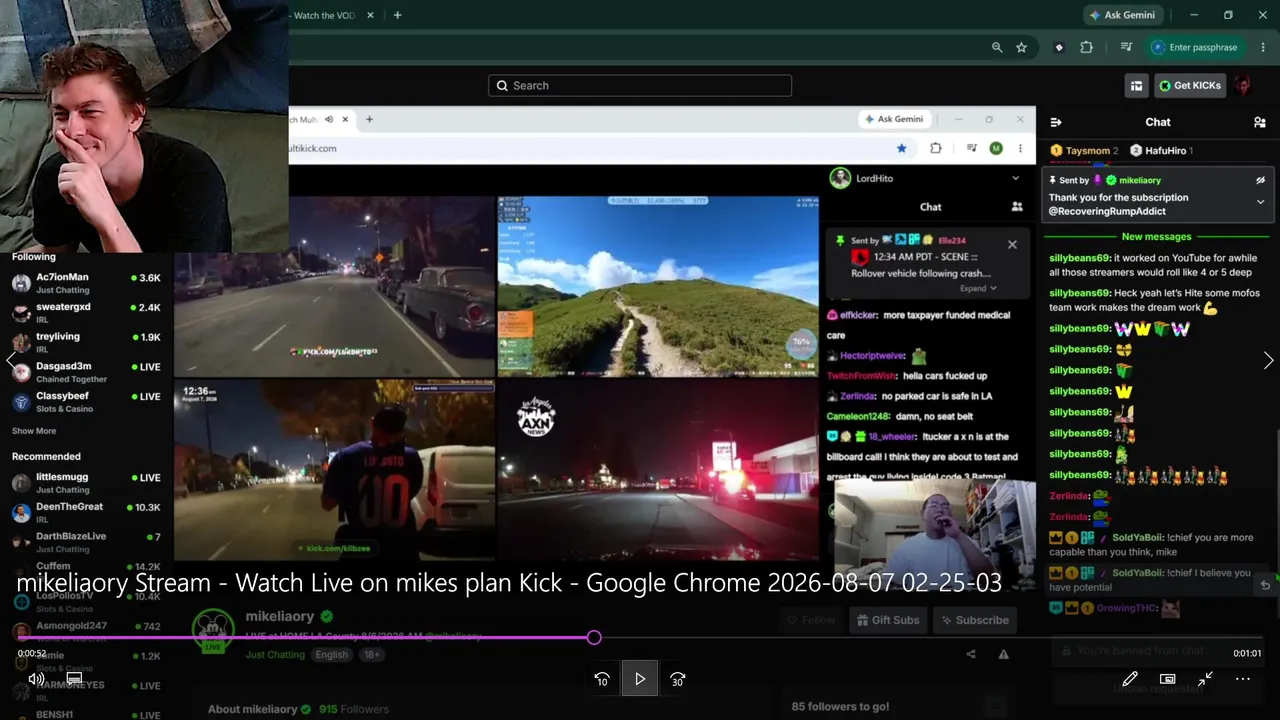Open the Extensions puzzle icon in outer Chrome
The height and width of the screenshot is (720, 1280).
point(1087,47)
